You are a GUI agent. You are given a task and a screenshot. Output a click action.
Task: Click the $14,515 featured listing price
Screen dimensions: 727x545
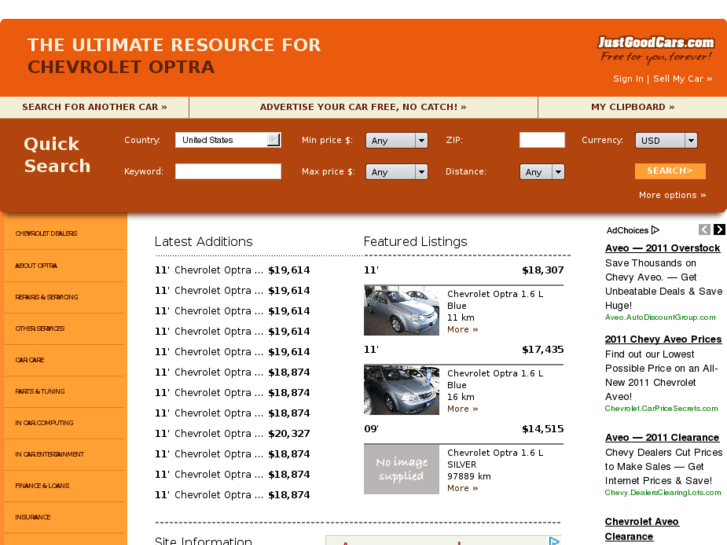543,429
